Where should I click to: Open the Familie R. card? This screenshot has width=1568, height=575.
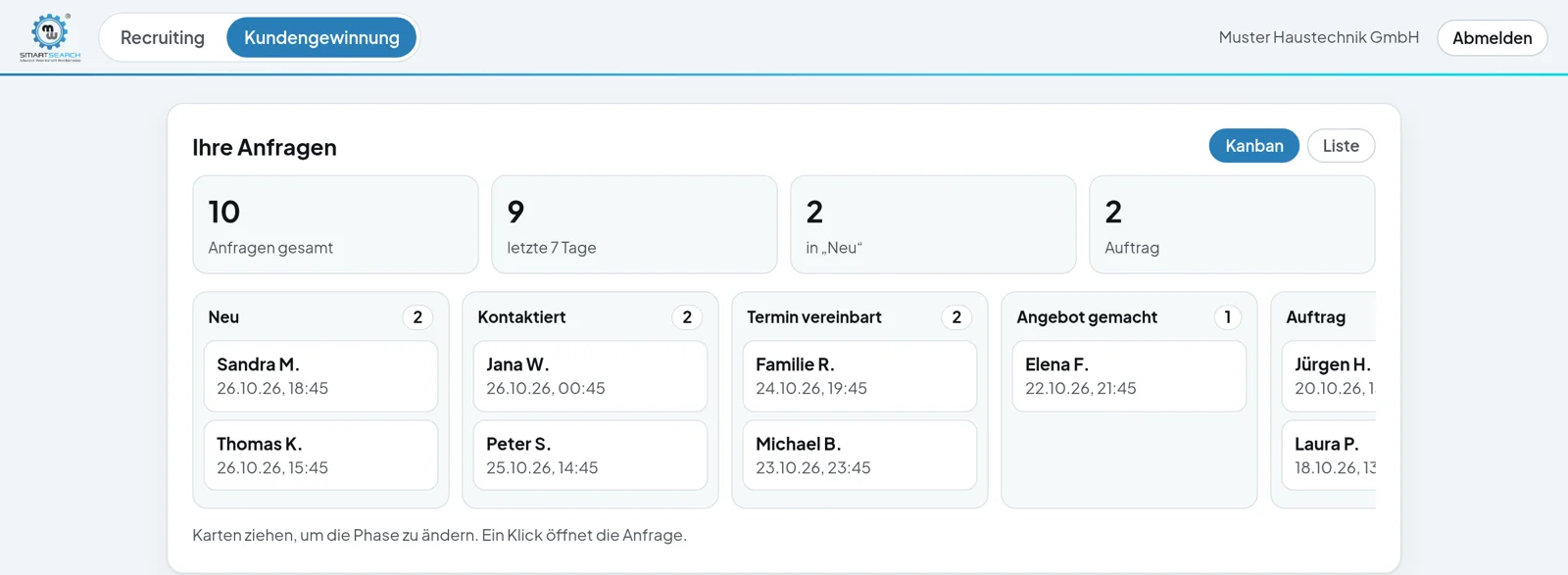(859, 376)
